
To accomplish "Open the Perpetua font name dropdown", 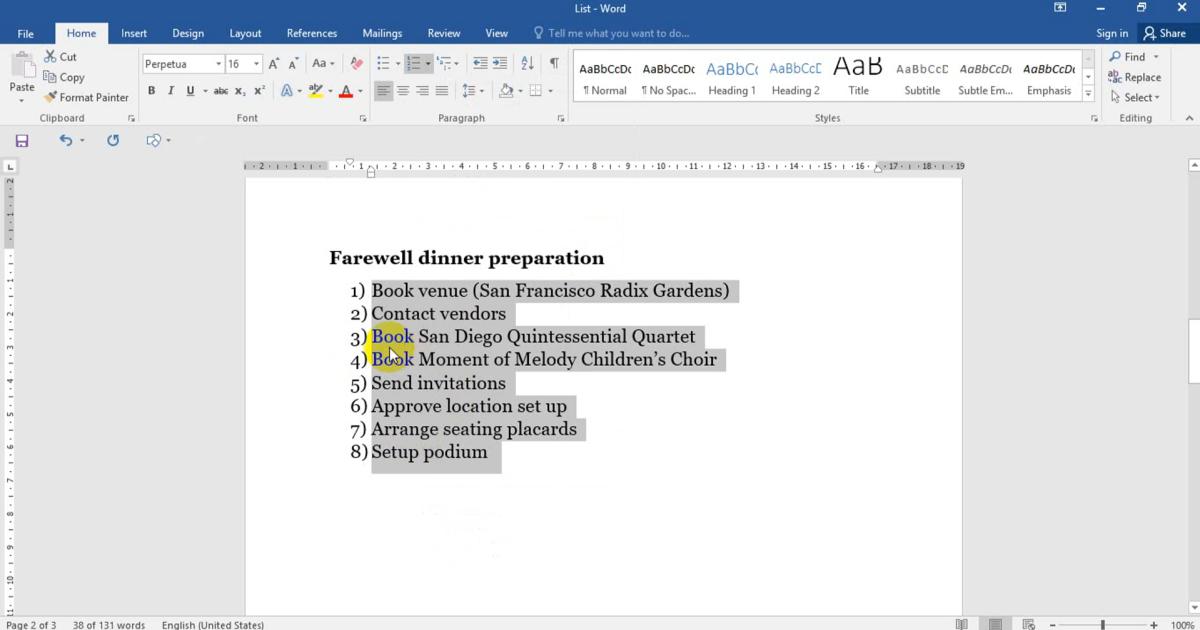I will coord(218,64).
